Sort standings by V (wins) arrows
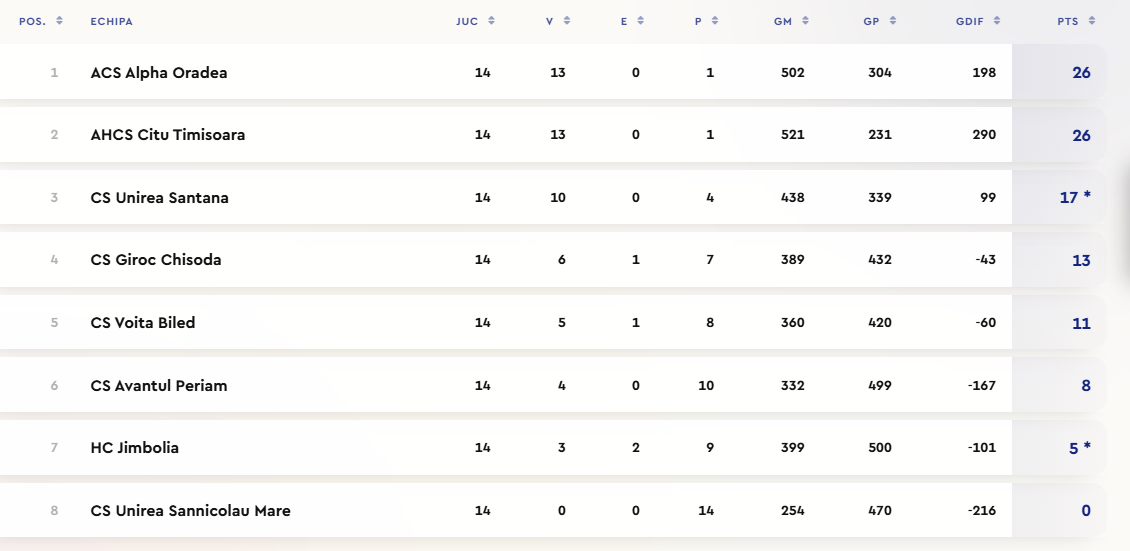The height and width of the screenshot is (551, 1130). coord(567,21)
